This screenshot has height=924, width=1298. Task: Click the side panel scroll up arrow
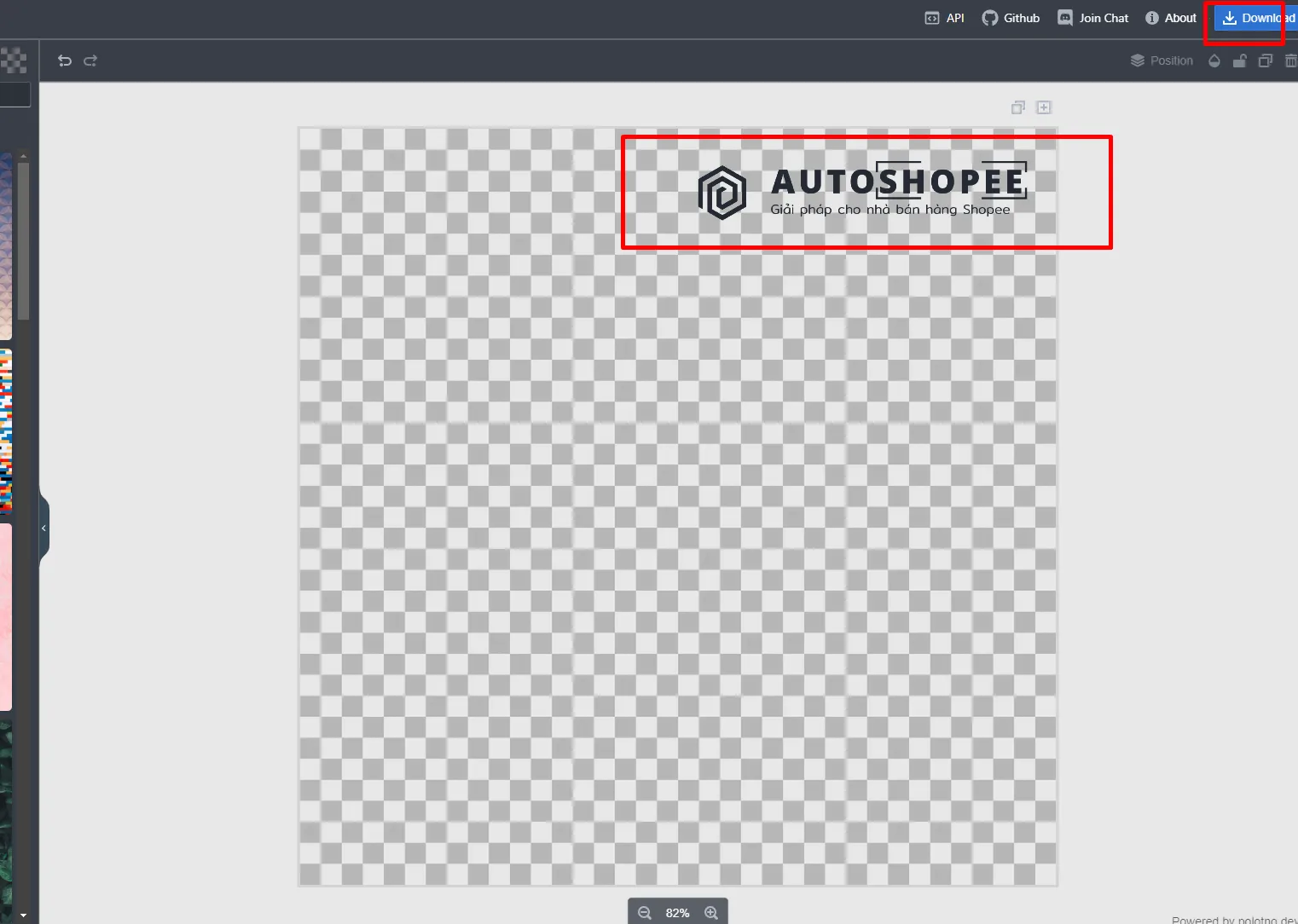point(23,156)
